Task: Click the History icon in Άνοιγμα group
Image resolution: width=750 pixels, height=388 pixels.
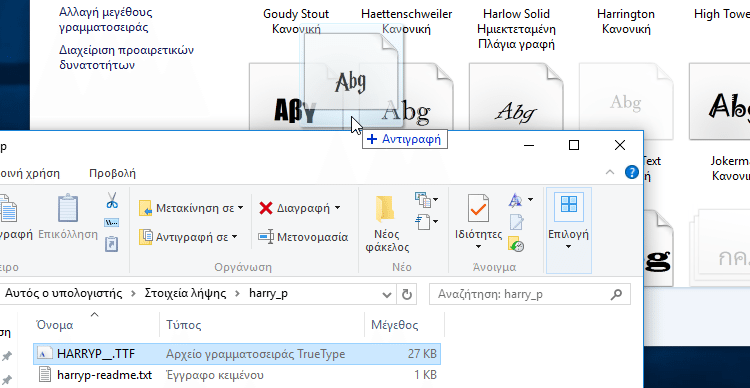Action: click(516, 244)
